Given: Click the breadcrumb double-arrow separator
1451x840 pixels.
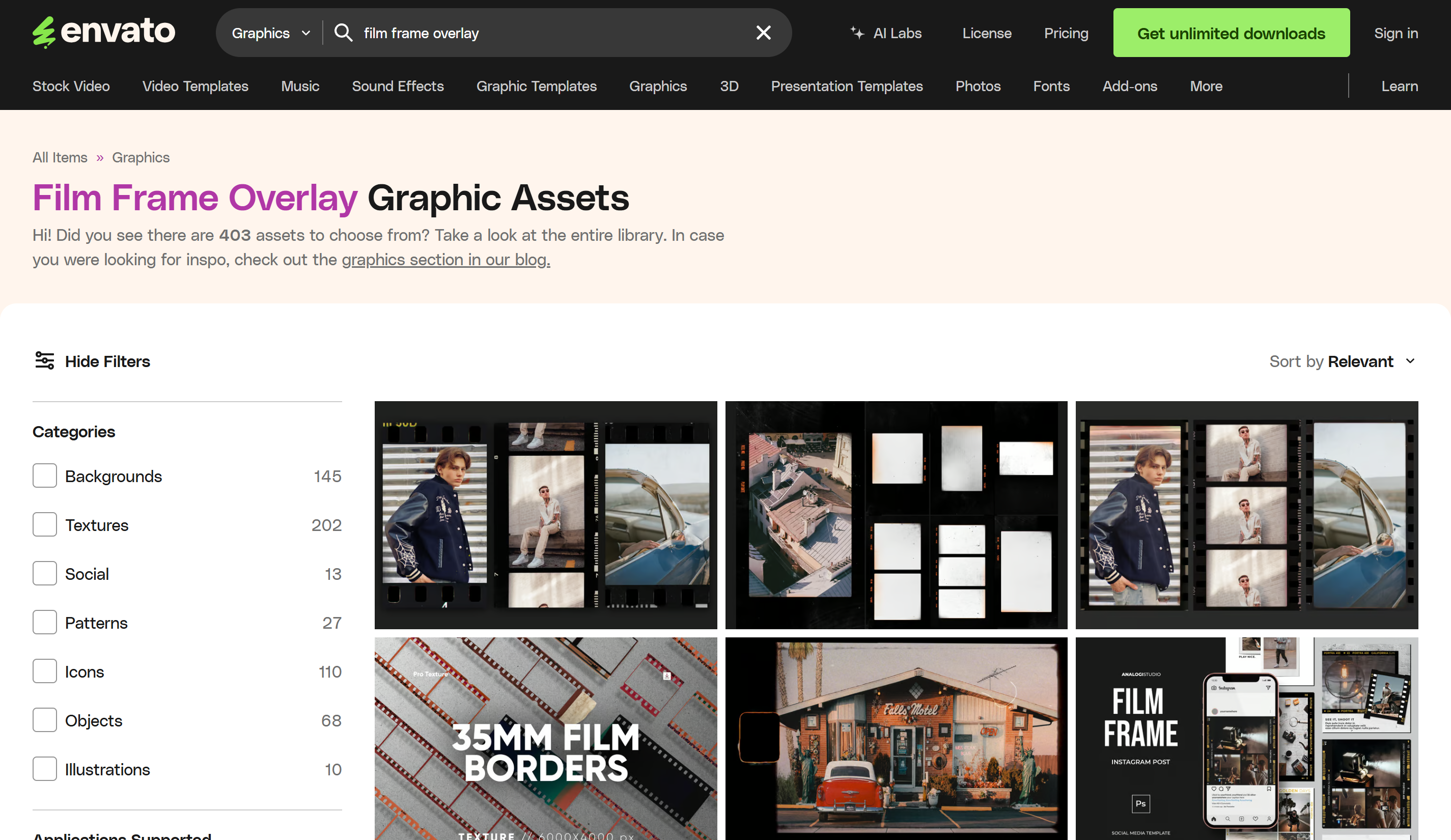Looking at the screenshot, I should [100, 158].
